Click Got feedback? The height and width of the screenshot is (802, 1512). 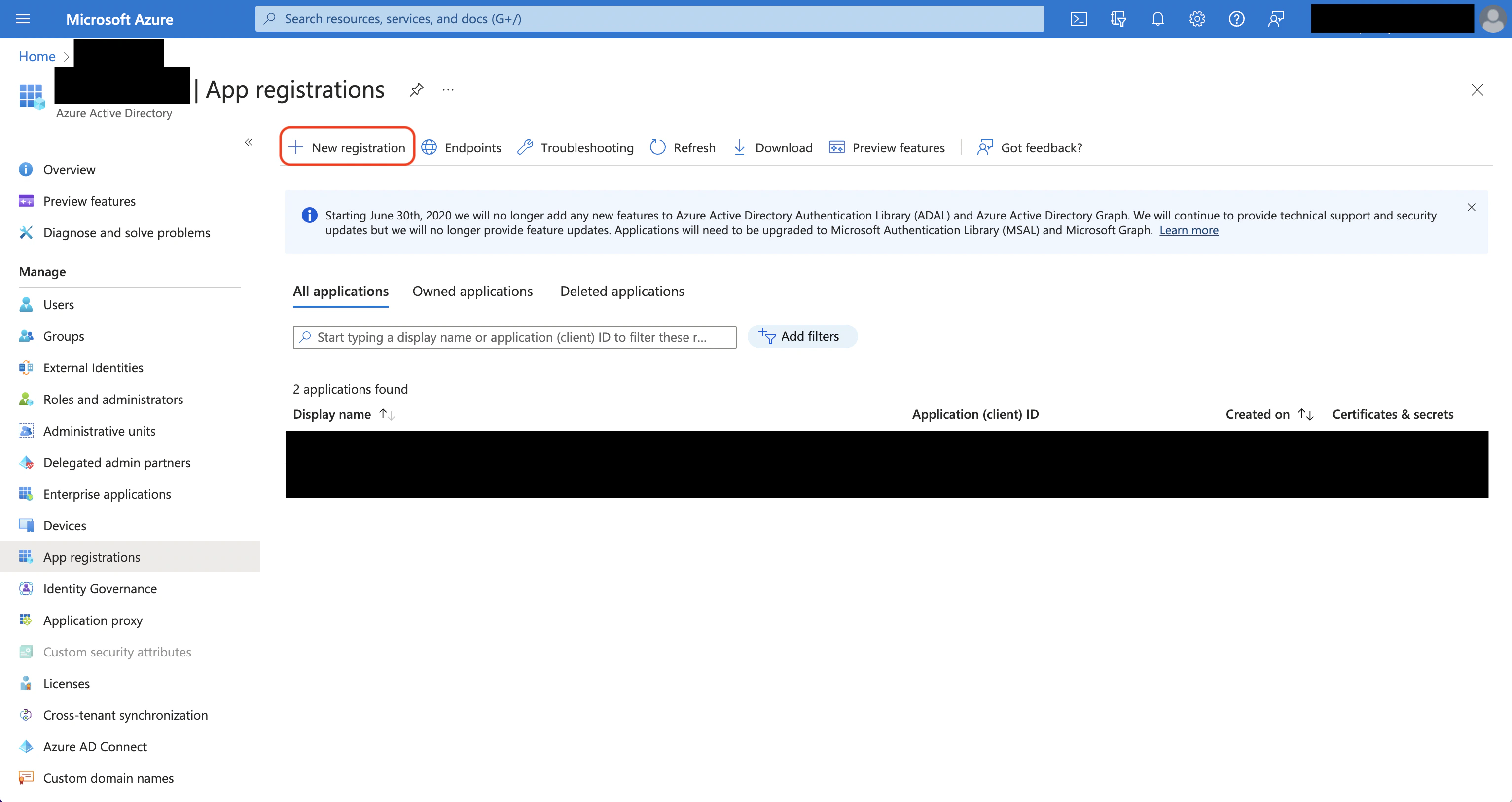(x=1030, y=147)
